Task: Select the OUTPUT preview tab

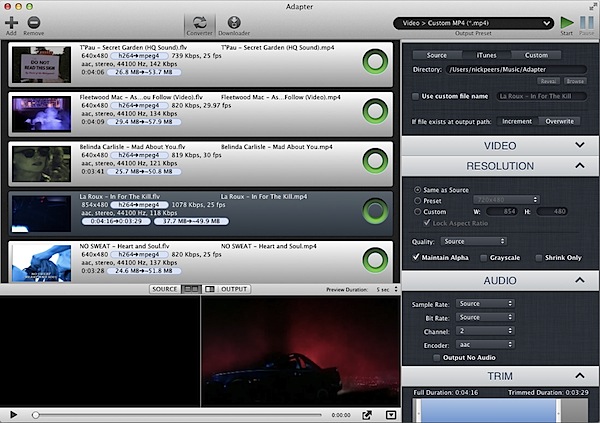Action: click(234, 289)
